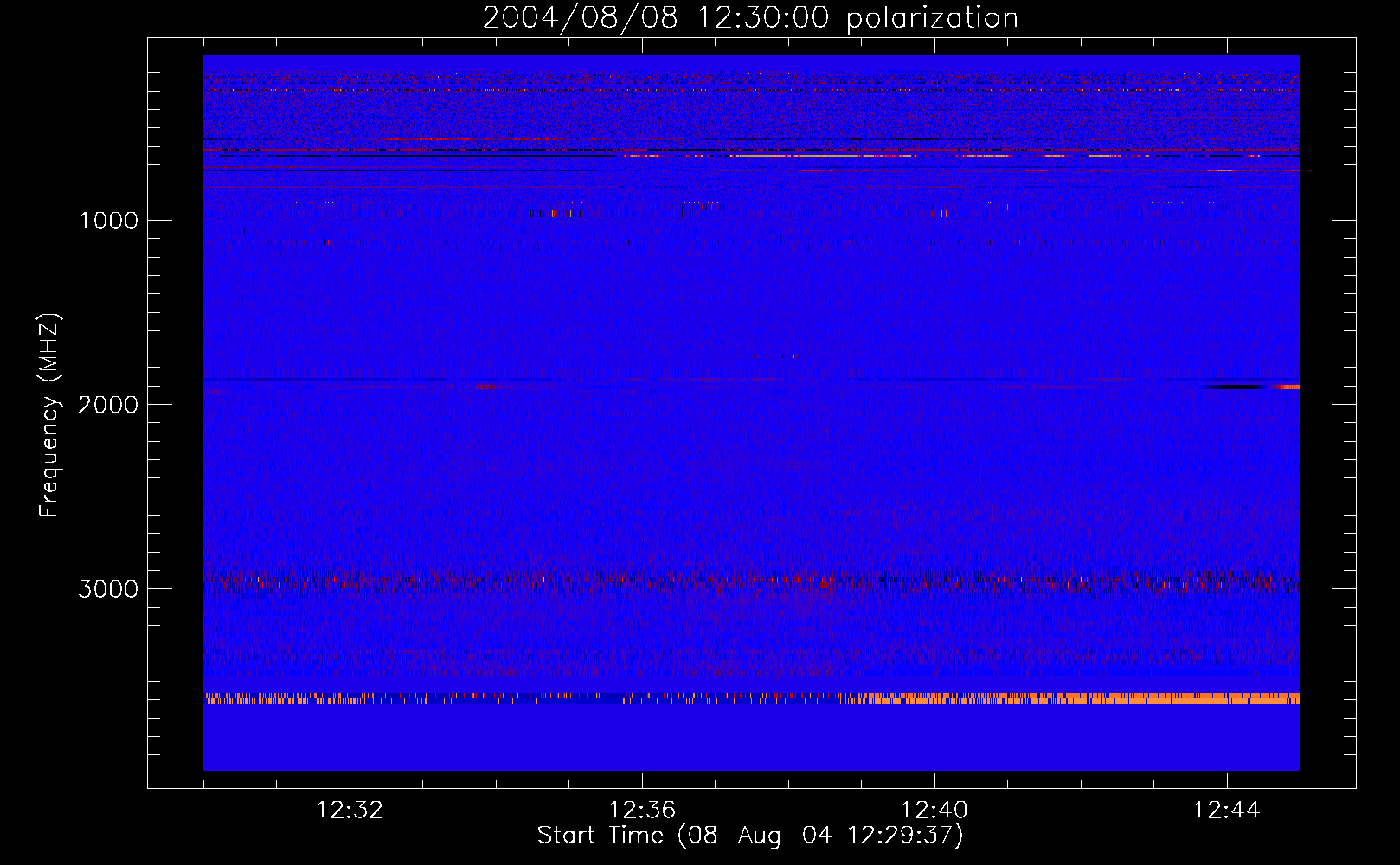Click the tick mark above the 12:36 label
The image size is (1400, 865).
click(642, 780)
